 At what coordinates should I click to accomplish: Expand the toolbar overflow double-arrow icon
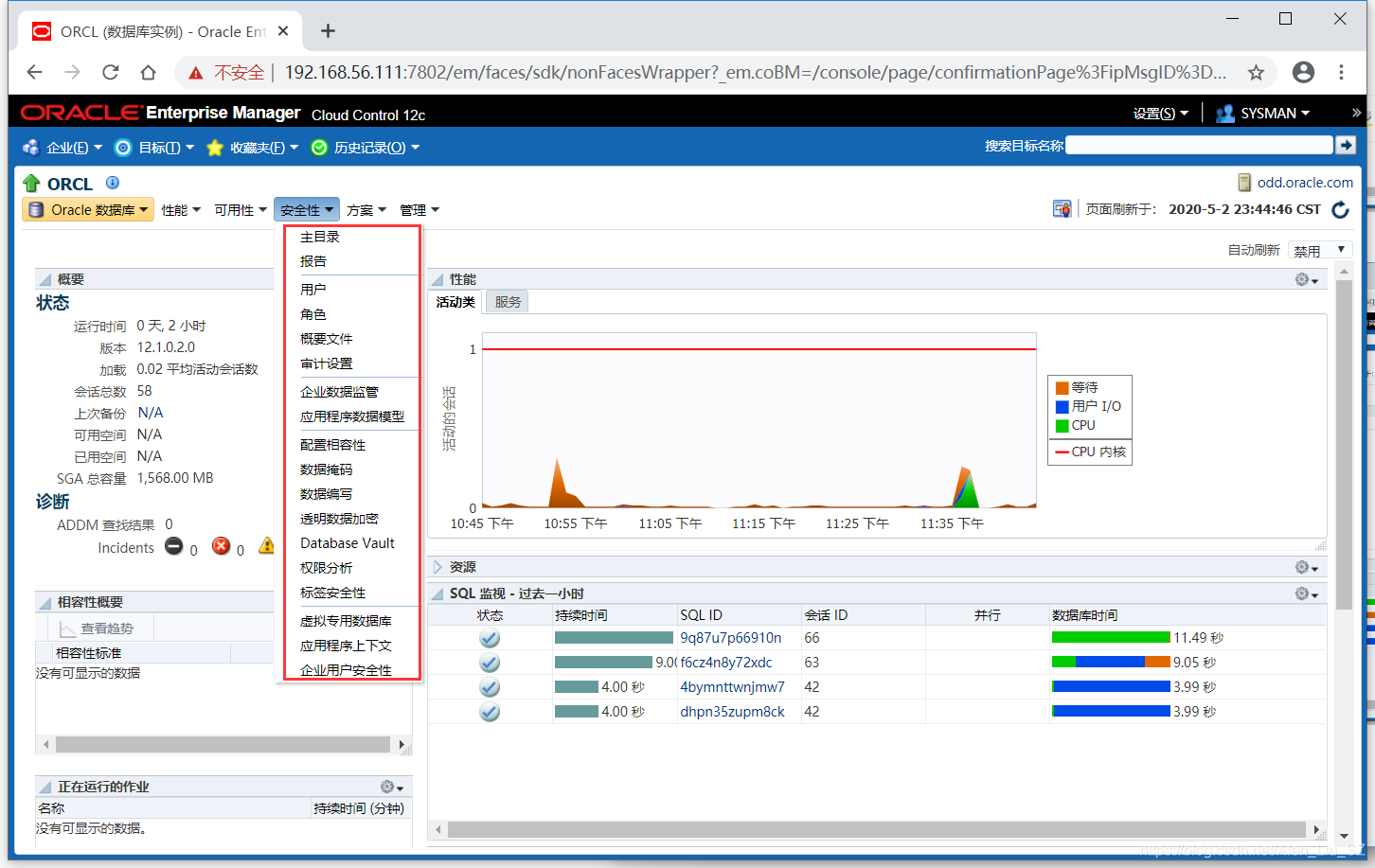[1356, 113]
